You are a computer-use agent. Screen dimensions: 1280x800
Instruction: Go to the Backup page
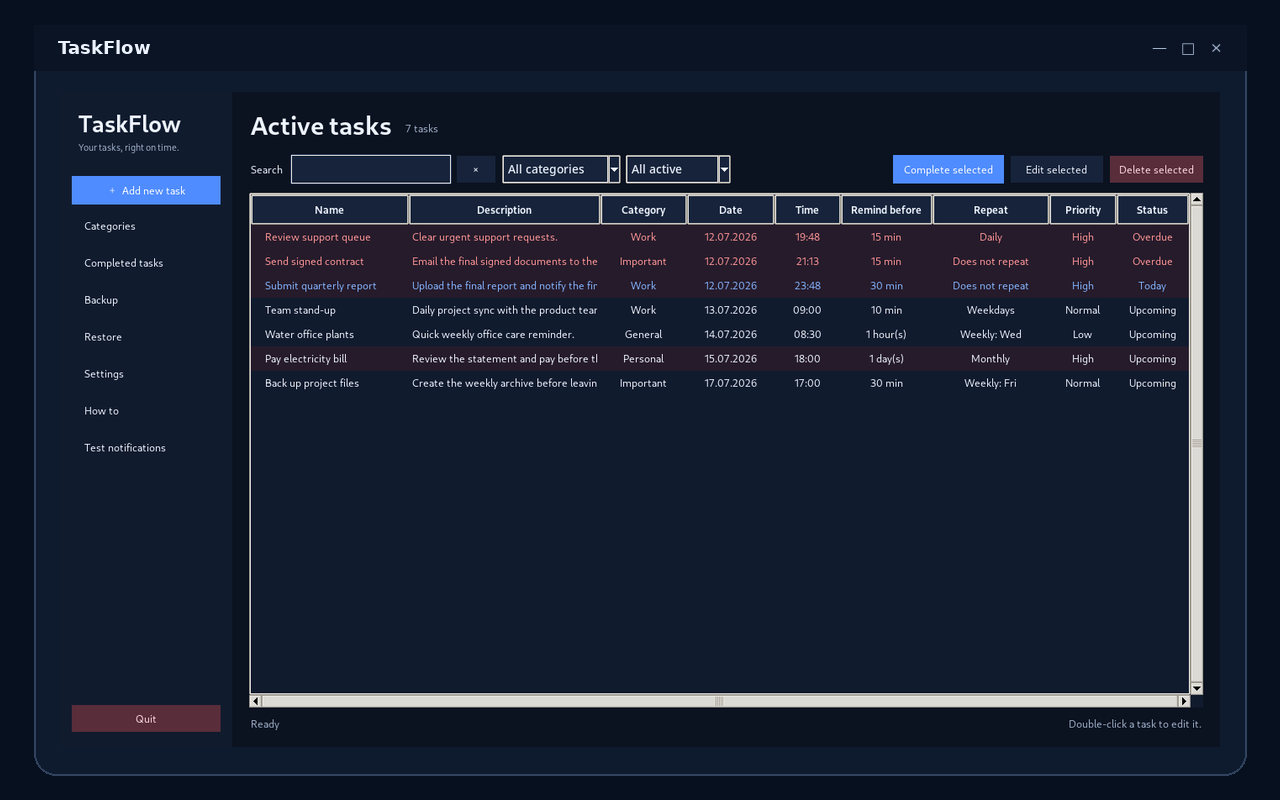click(146, 300)
